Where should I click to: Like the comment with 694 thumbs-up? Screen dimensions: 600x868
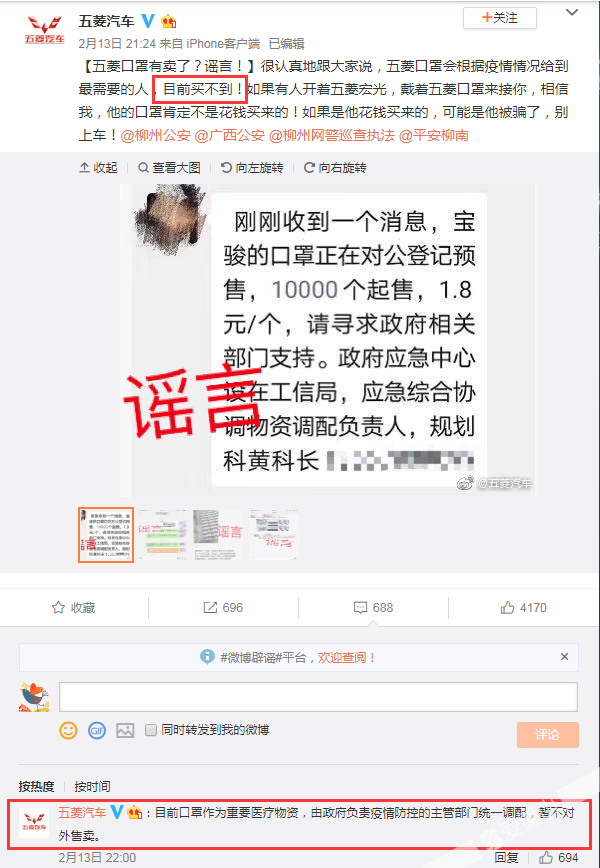point(546,857)
